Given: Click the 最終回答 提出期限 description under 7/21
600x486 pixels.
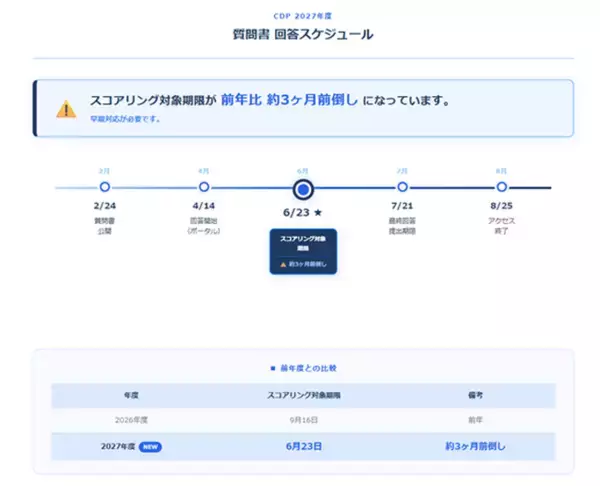Looking at the screenshot, I should [x=402, y=226].
